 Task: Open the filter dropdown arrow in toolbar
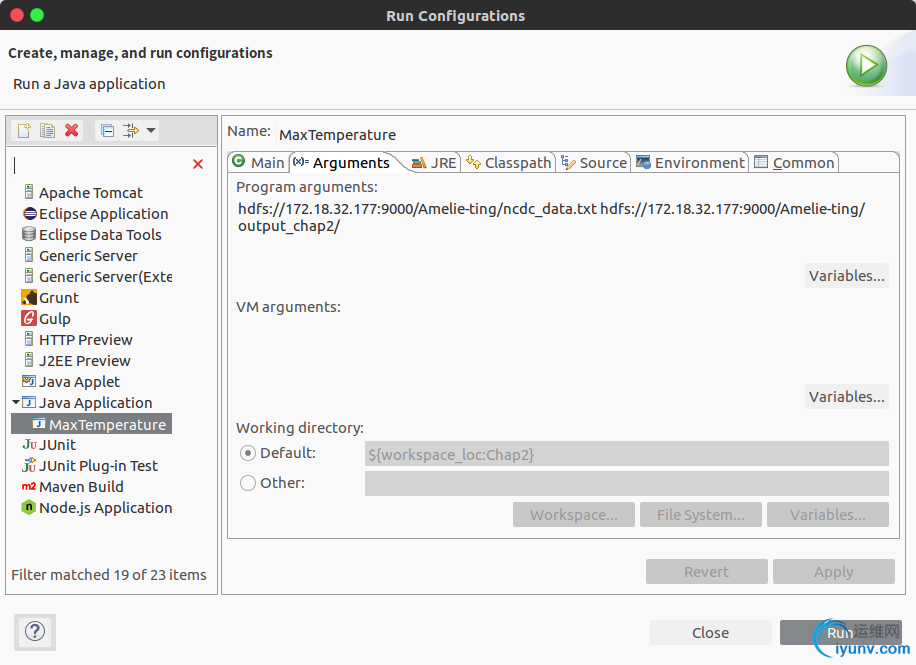[x=151, y=130]
